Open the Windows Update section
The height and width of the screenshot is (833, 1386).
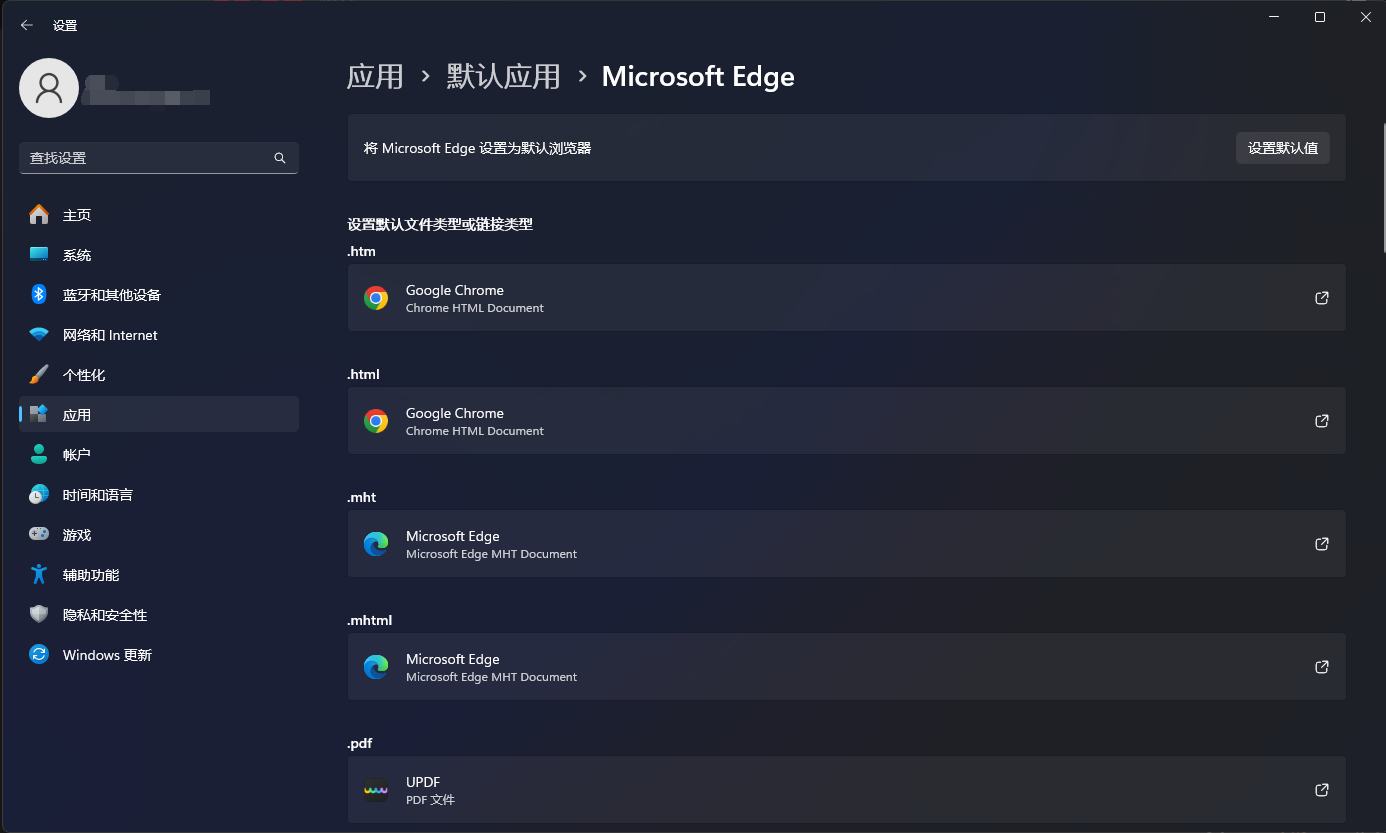coord(107,655)
